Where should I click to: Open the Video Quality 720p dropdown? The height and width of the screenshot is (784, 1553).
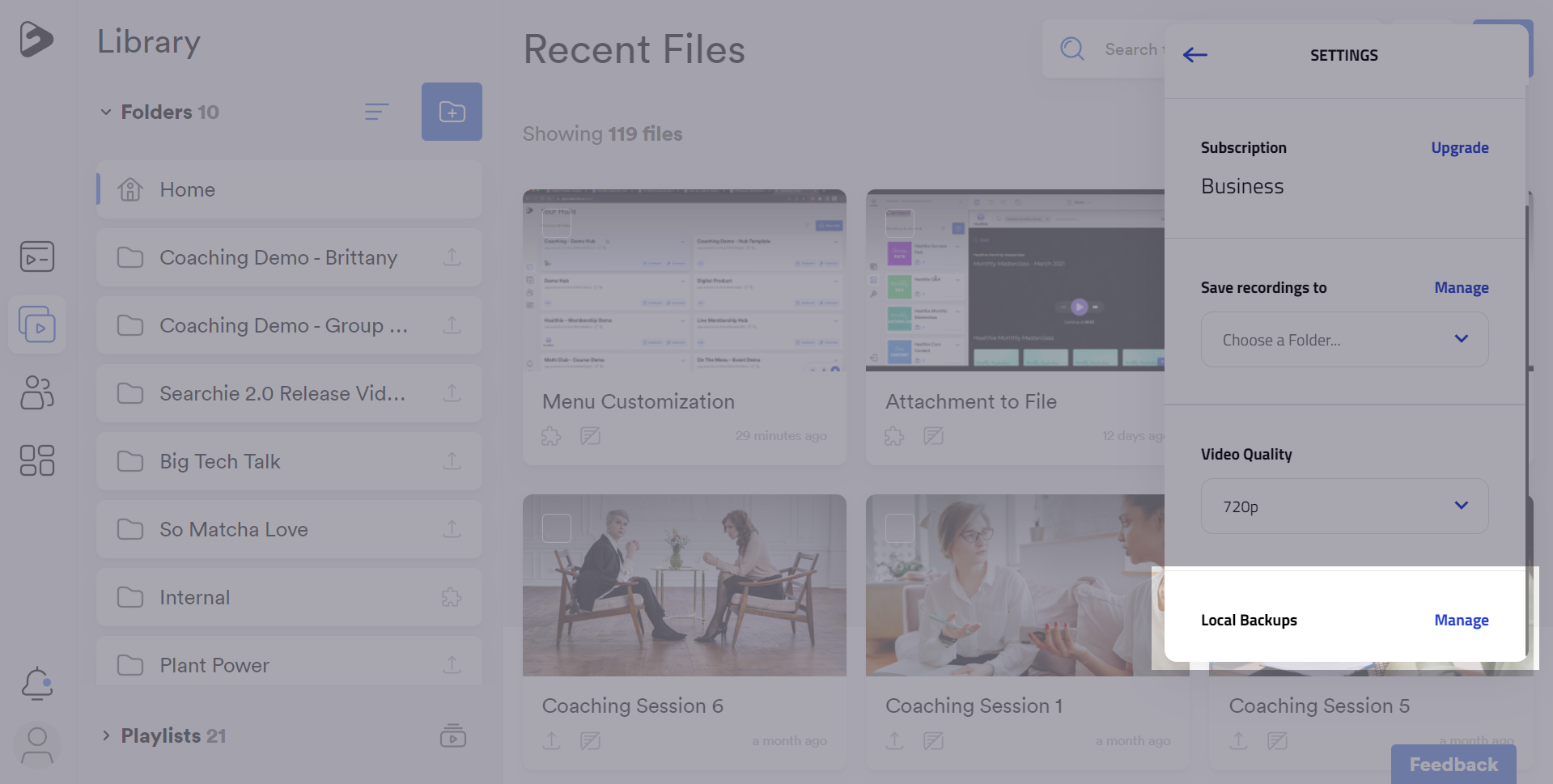[1344, 506]
